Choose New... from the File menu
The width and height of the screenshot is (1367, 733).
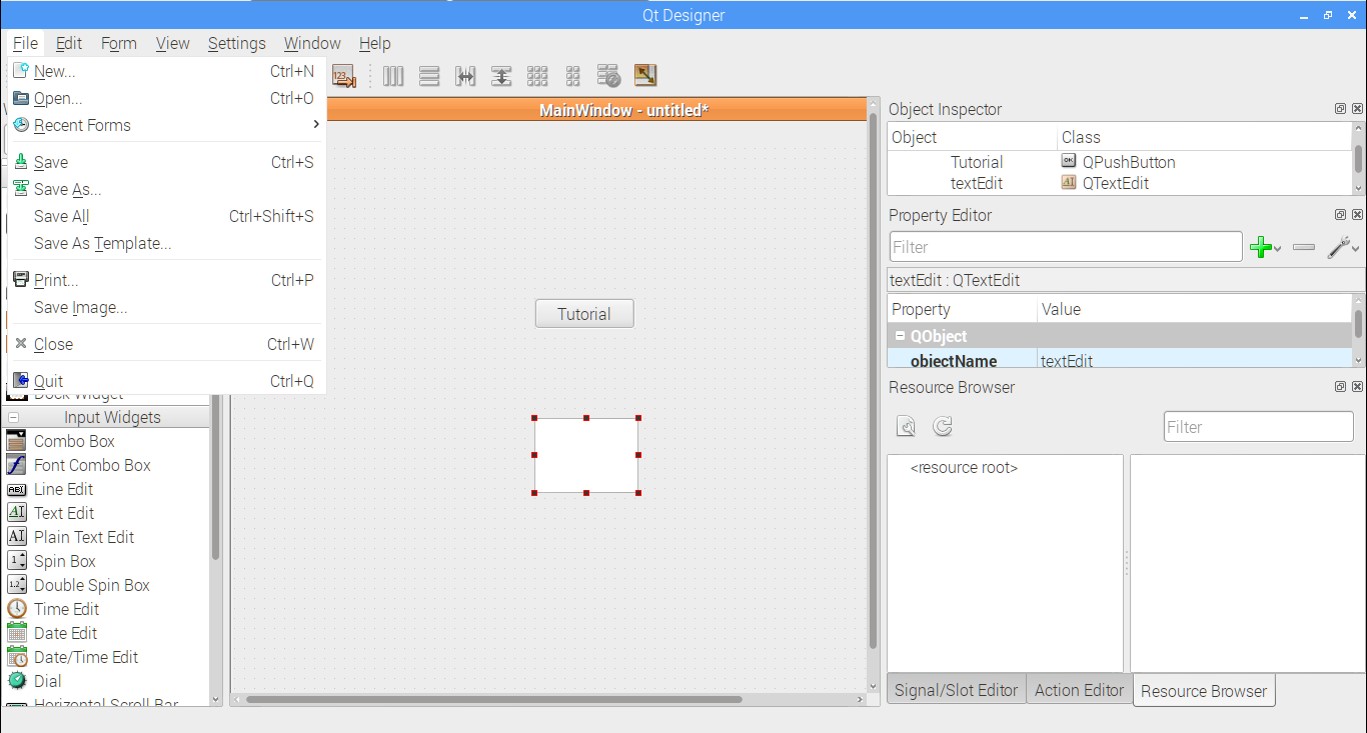165,71
